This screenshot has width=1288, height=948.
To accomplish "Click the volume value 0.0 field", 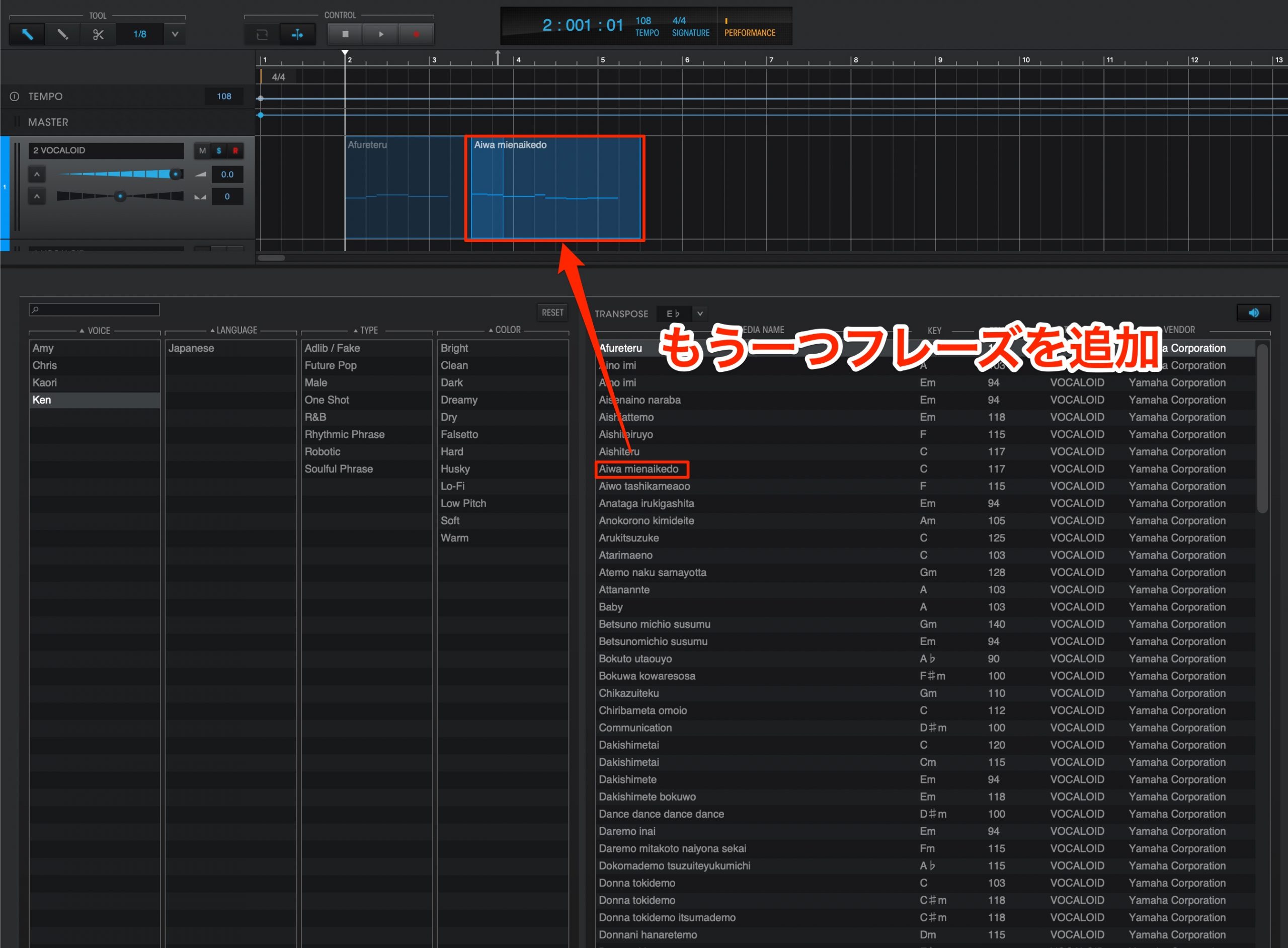I will tap(227, 174).
